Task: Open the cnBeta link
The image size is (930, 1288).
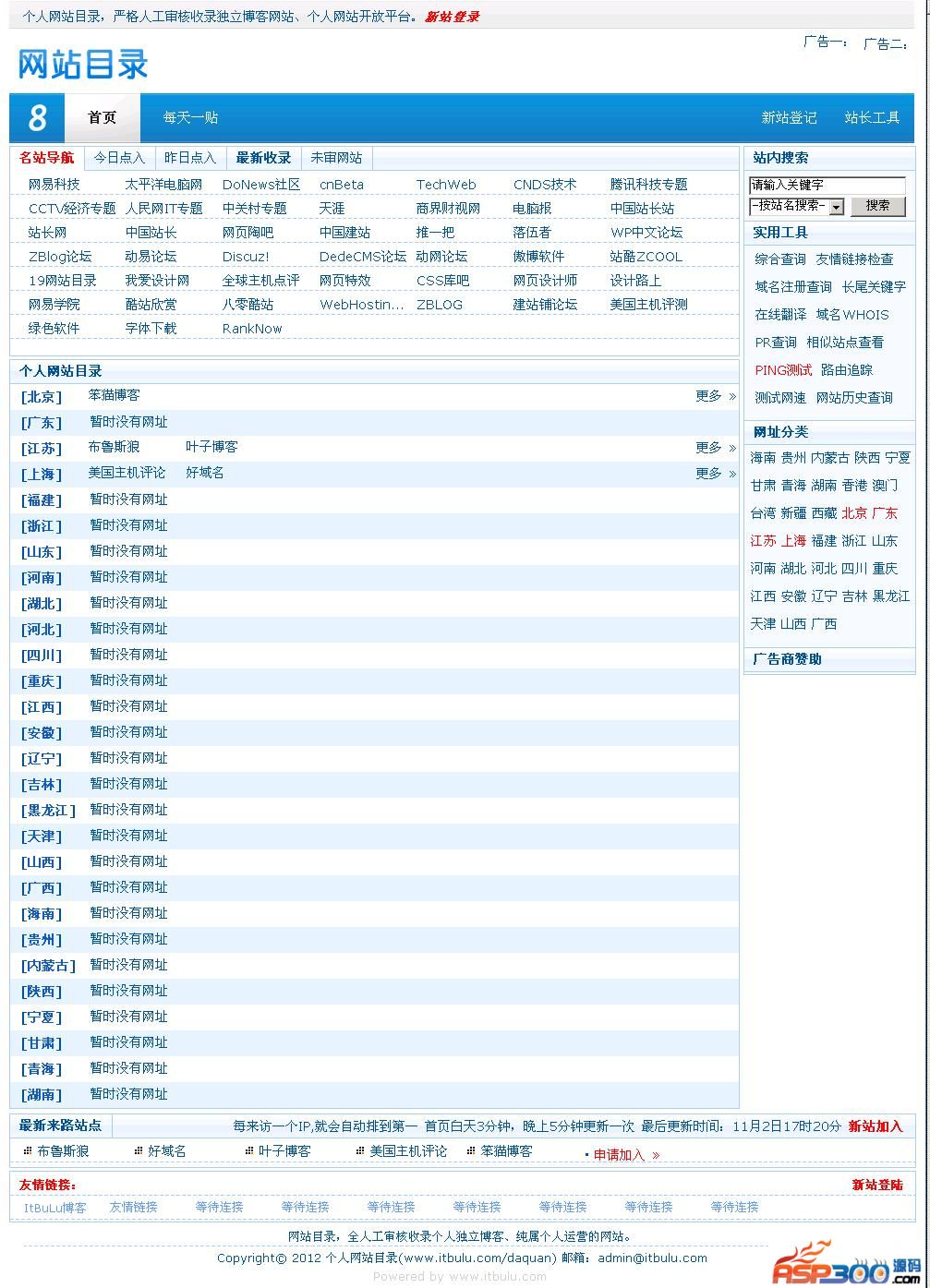Action: coord(342,185)
